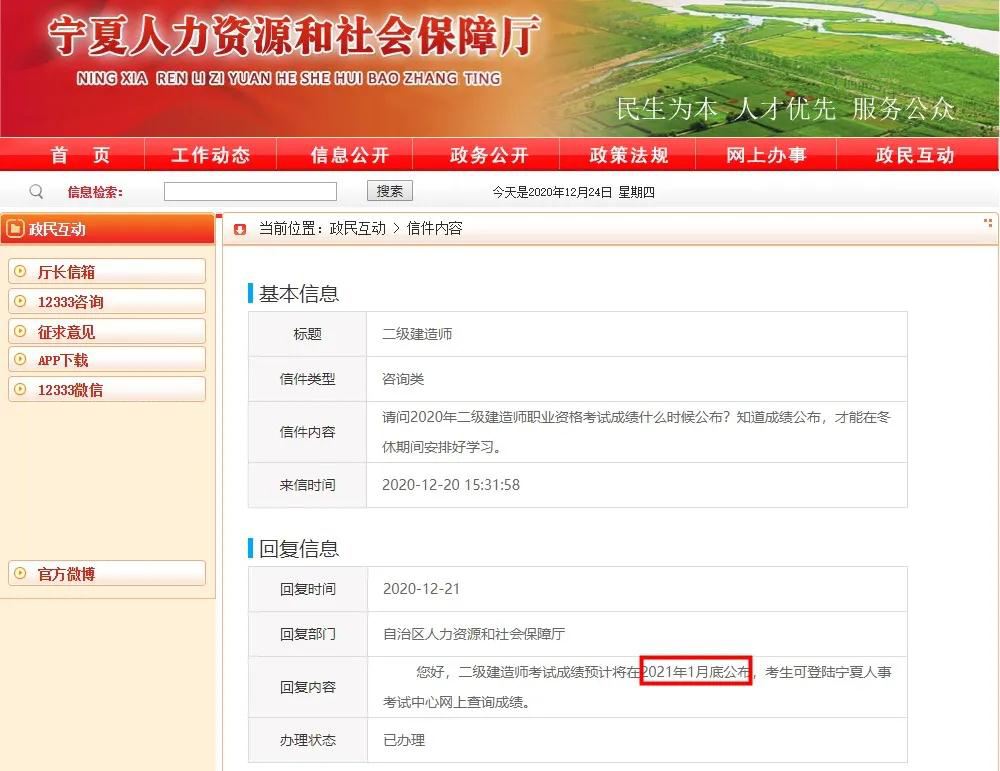
Task: Click the 搜索 search button
Action: 389,190
